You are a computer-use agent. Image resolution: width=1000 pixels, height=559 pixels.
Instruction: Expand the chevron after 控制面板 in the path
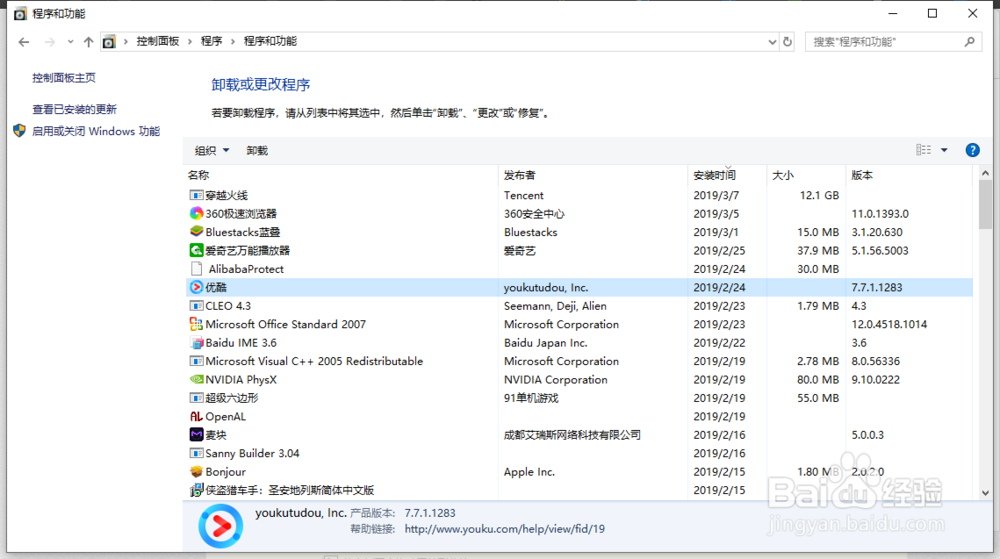[x=190, y=41]
